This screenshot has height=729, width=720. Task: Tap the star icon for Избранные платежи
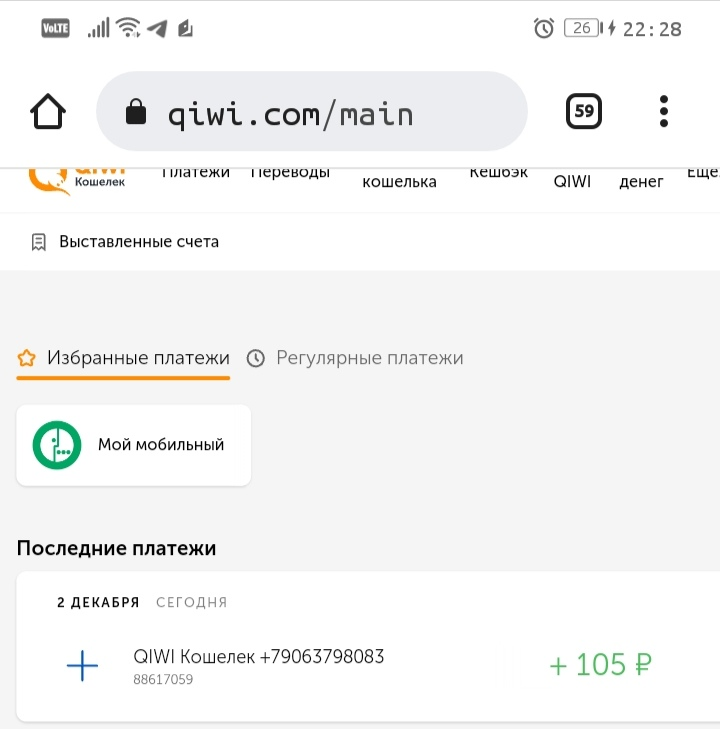26,358
